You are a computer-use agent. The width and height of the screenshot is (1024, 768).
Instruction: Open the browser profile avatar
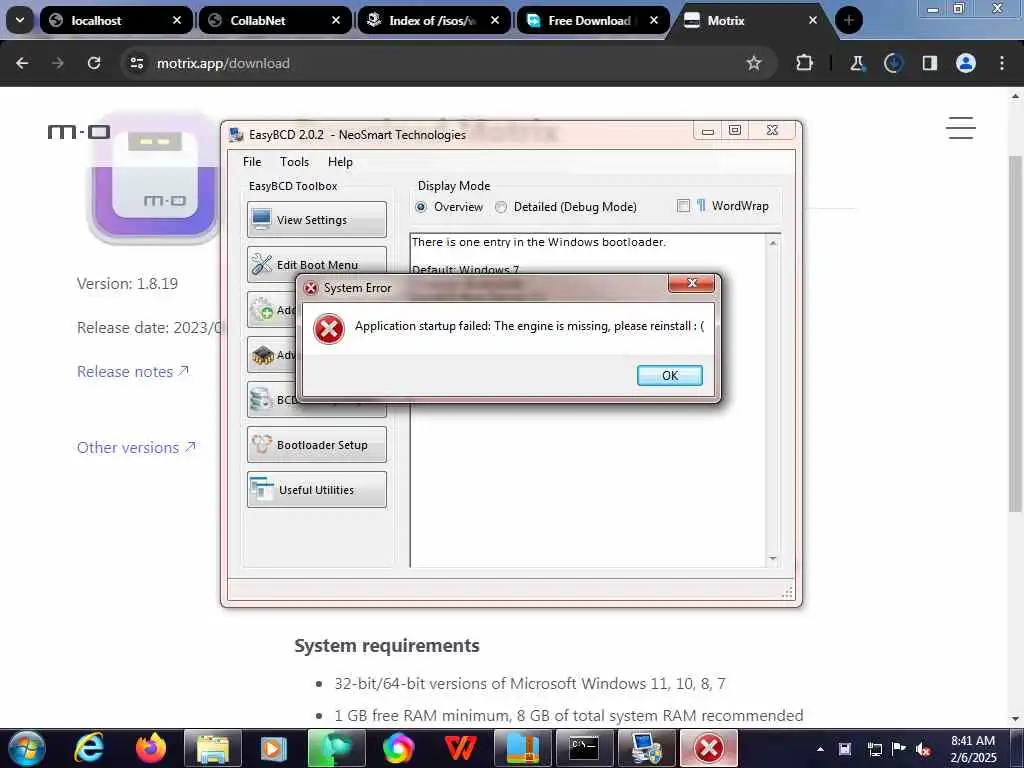click(x=966, y=63)
